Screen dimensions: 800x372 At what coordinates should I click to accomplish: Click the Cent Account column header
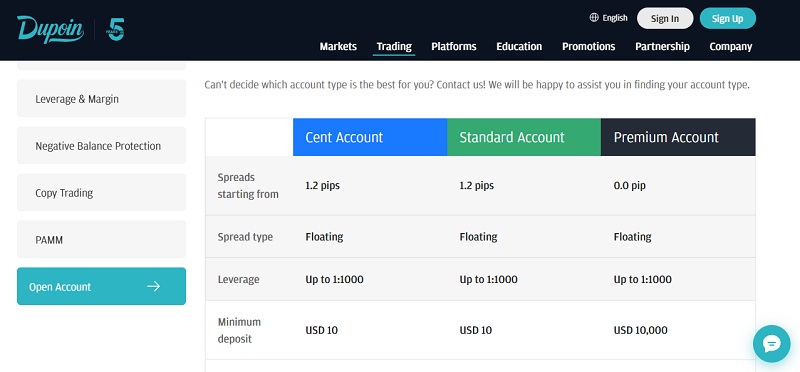point(370,137)
